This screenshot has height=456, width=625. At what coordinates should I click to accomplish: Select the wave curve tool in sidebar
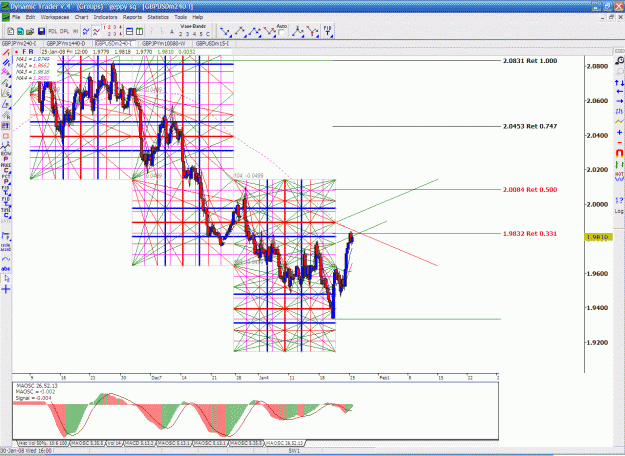click(6, 259)
